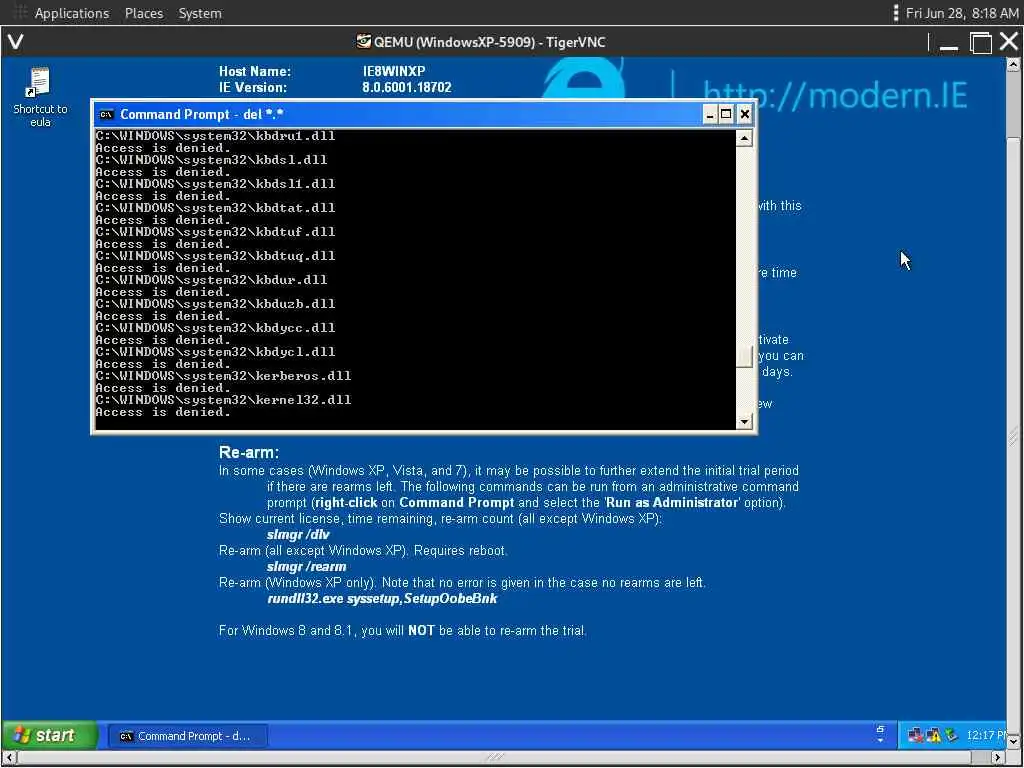
Task: Click the Command Prompt - del *.* title text
Action: [202, 115]
